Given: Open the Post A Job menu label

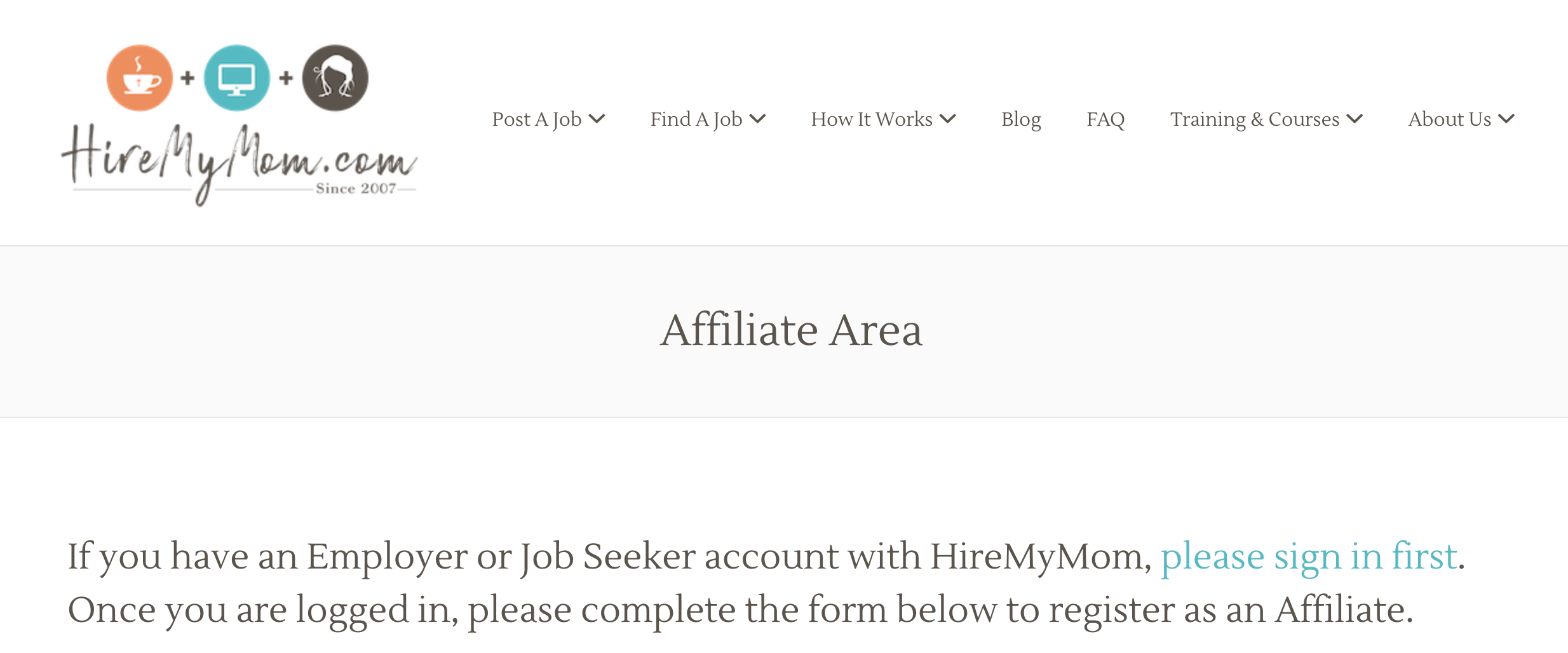Looking at the screenshot, I should coord(537,119).
